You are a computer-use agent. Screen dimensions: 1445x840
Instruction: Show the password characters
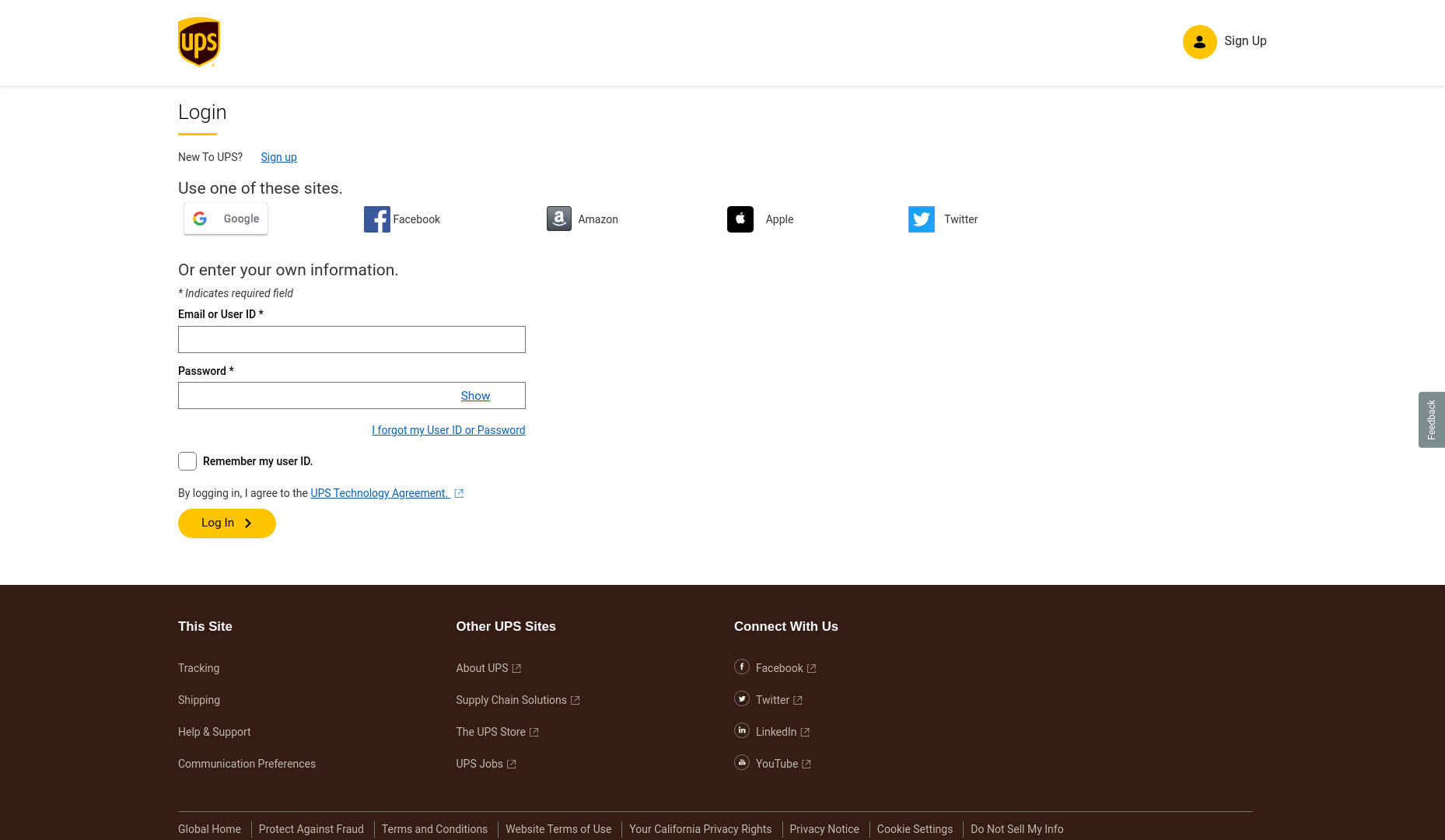point(475,396)
